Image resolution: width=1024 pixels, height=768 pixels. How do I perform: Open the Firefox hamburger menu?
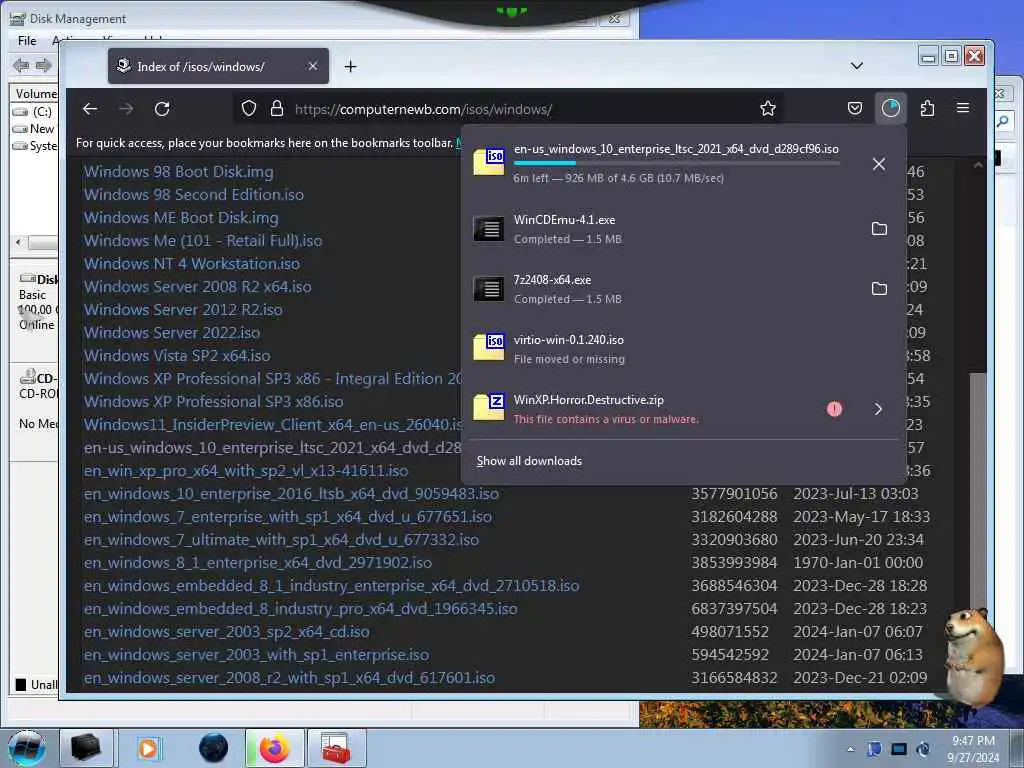point(963,108)
